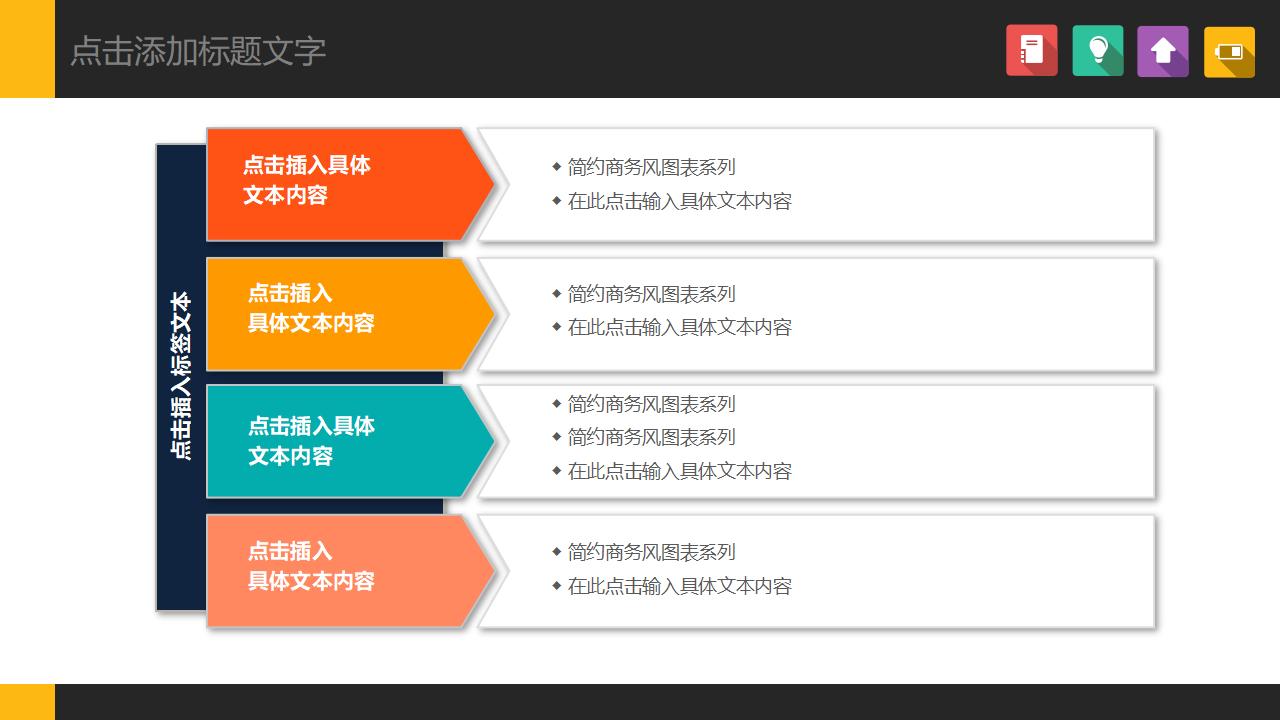Viewport: 1280px width, 720px height.
Task: Click the yellow battery icon
Action: 1229,52
